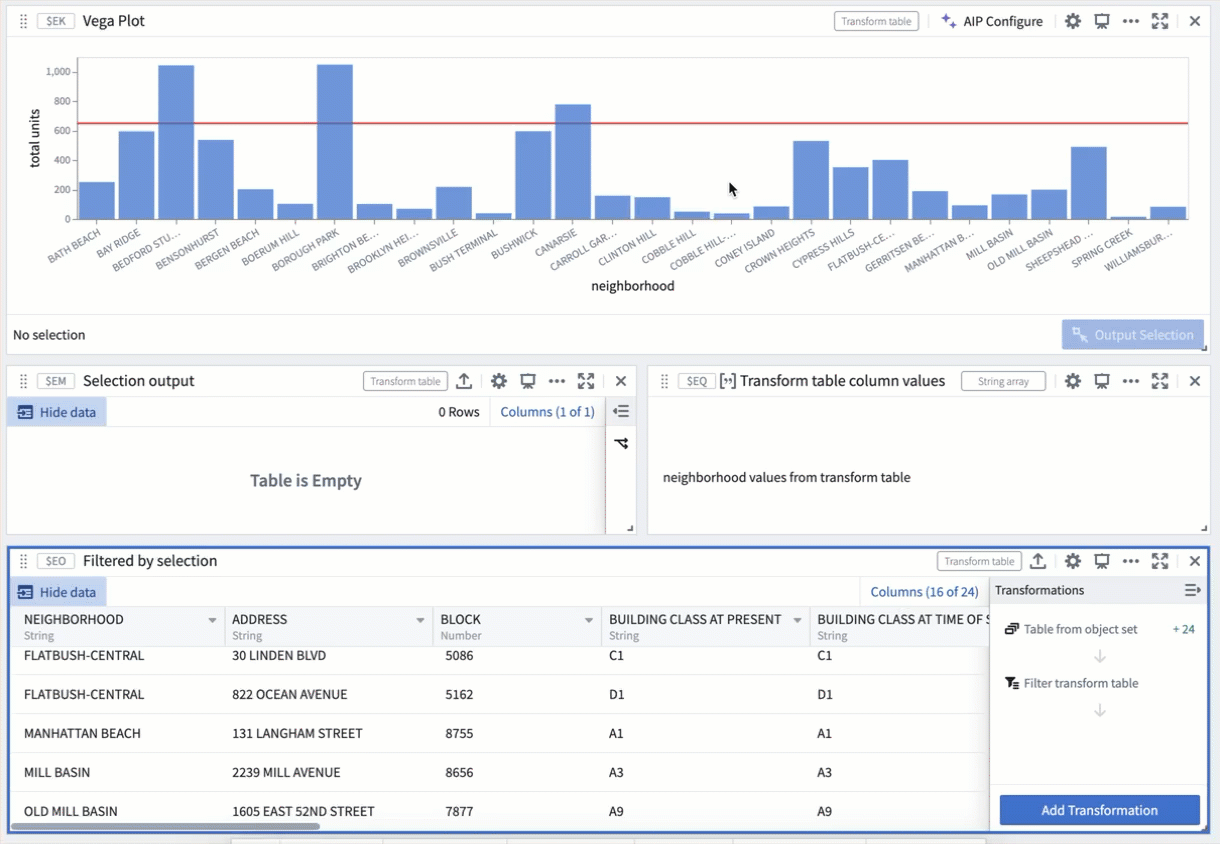Open NEIGHBORHOOD column dropdown
The image size is (1220, 844).
point(212,620)
